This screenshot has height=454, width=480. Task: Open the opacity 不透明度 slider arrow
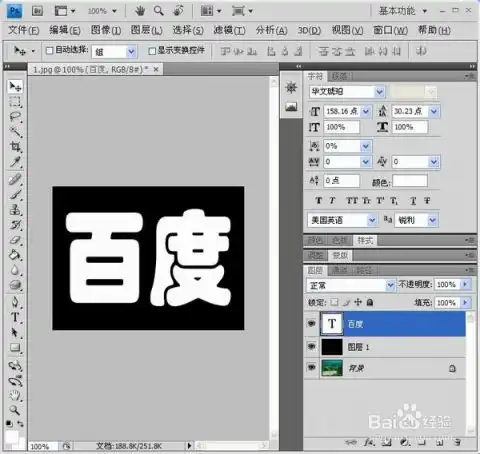tap(465, 284)
